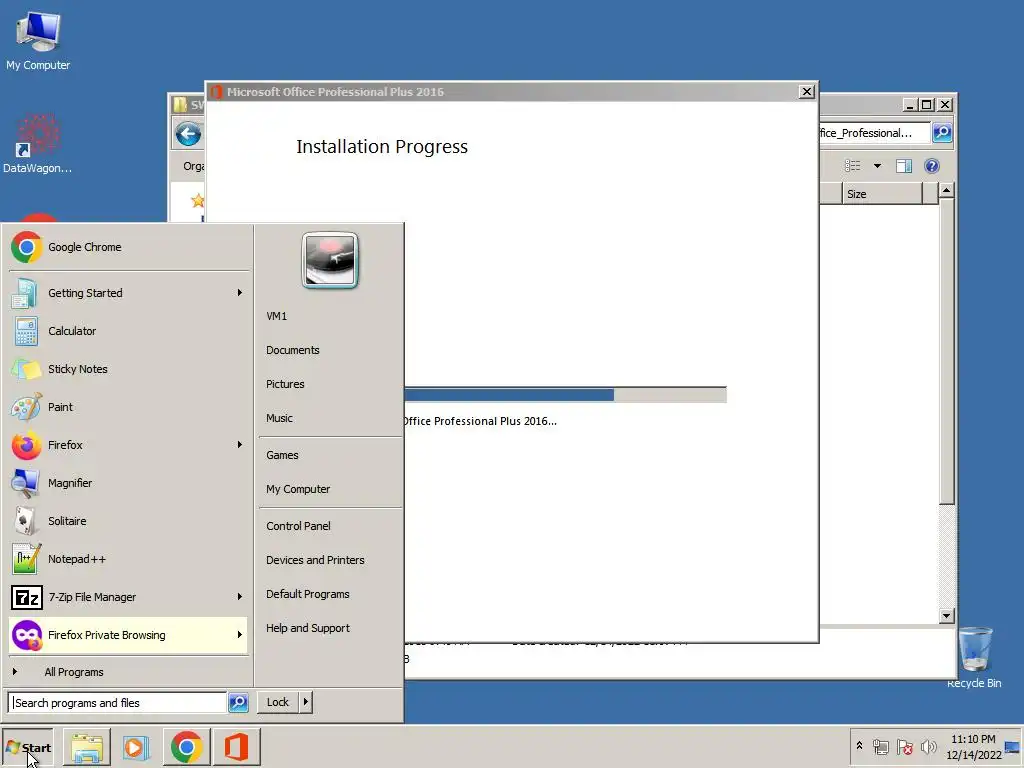1024x768 pixels.
Task: Click the Explorer search field
Action: 874,133
